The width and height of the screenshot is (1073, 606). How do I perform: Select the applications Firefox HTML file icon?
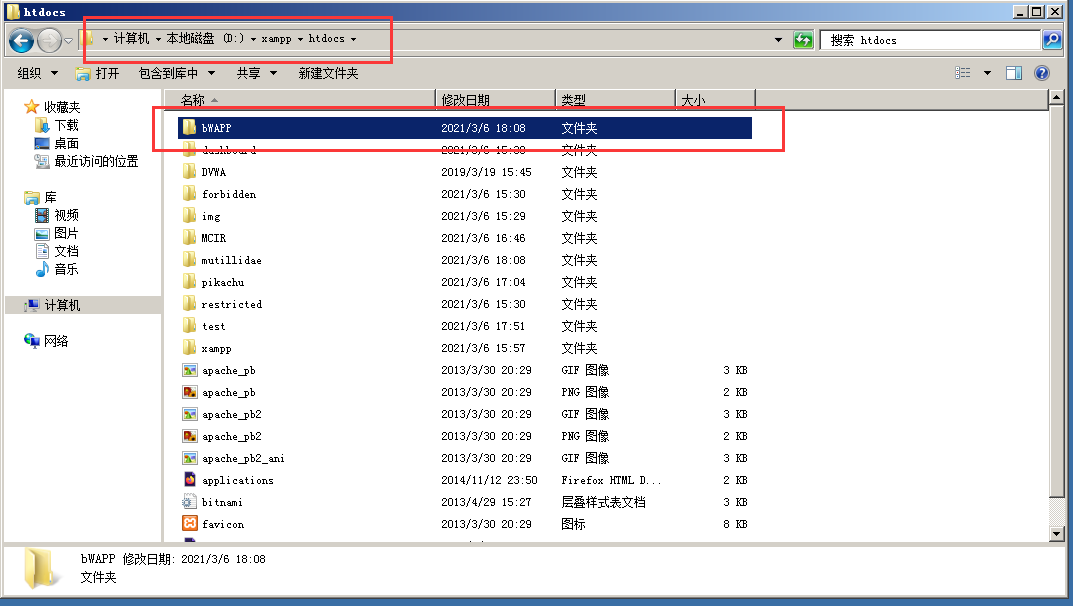[190, 480]
